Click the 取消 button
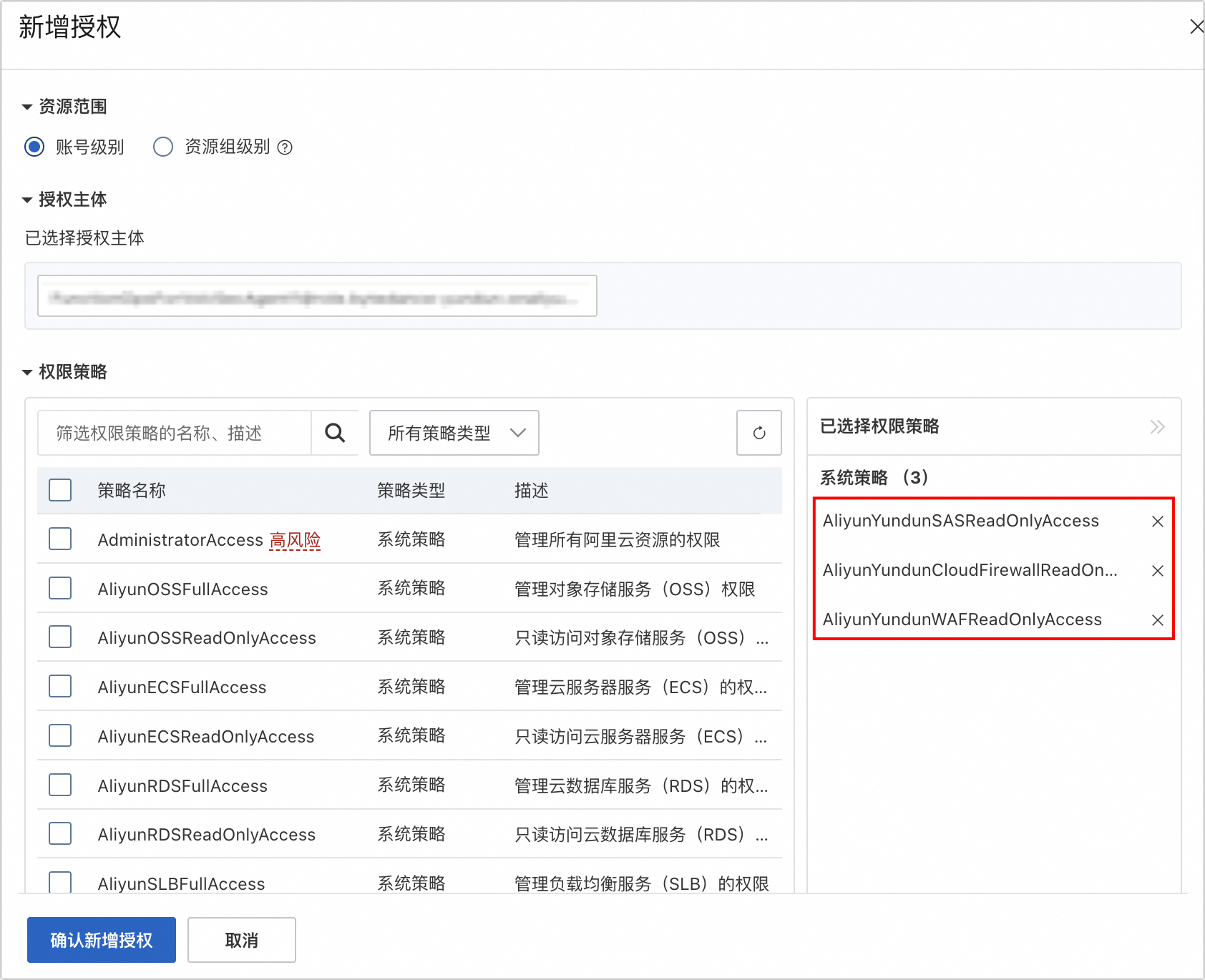The height and width of the screenshot is (980, 1205). 242,940
